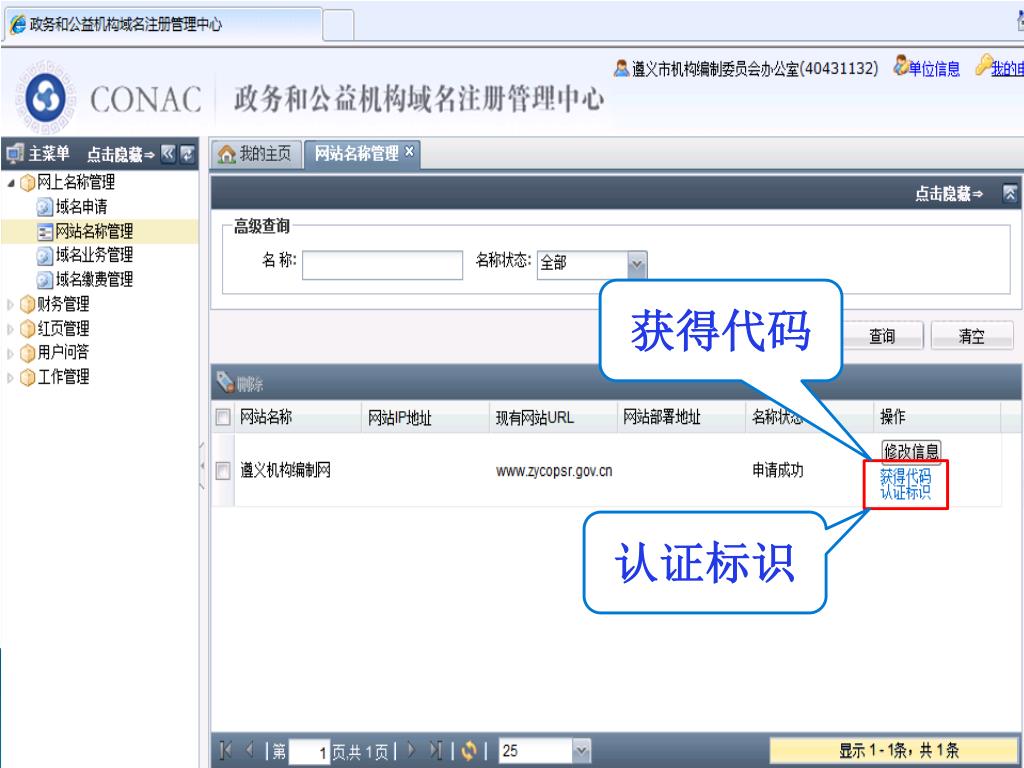Click the browser tab 政务和公益机构域名注册管理中心

coord(162,25)
